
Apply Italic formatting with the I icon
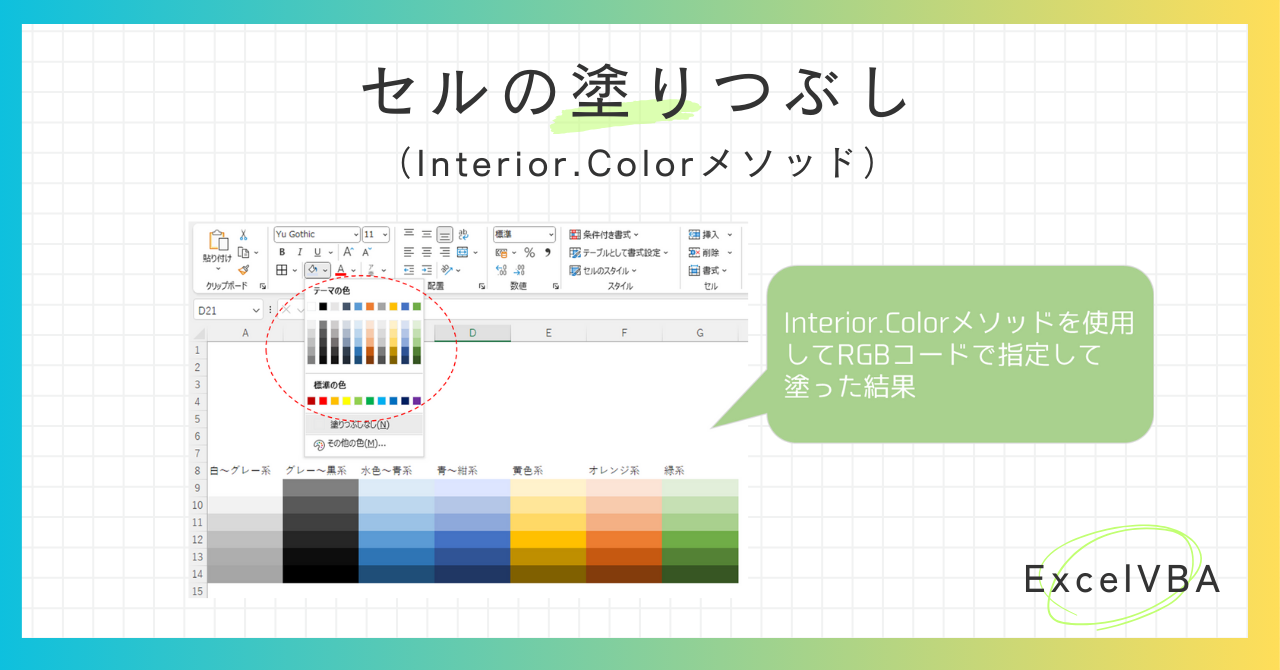pos(299,252)
